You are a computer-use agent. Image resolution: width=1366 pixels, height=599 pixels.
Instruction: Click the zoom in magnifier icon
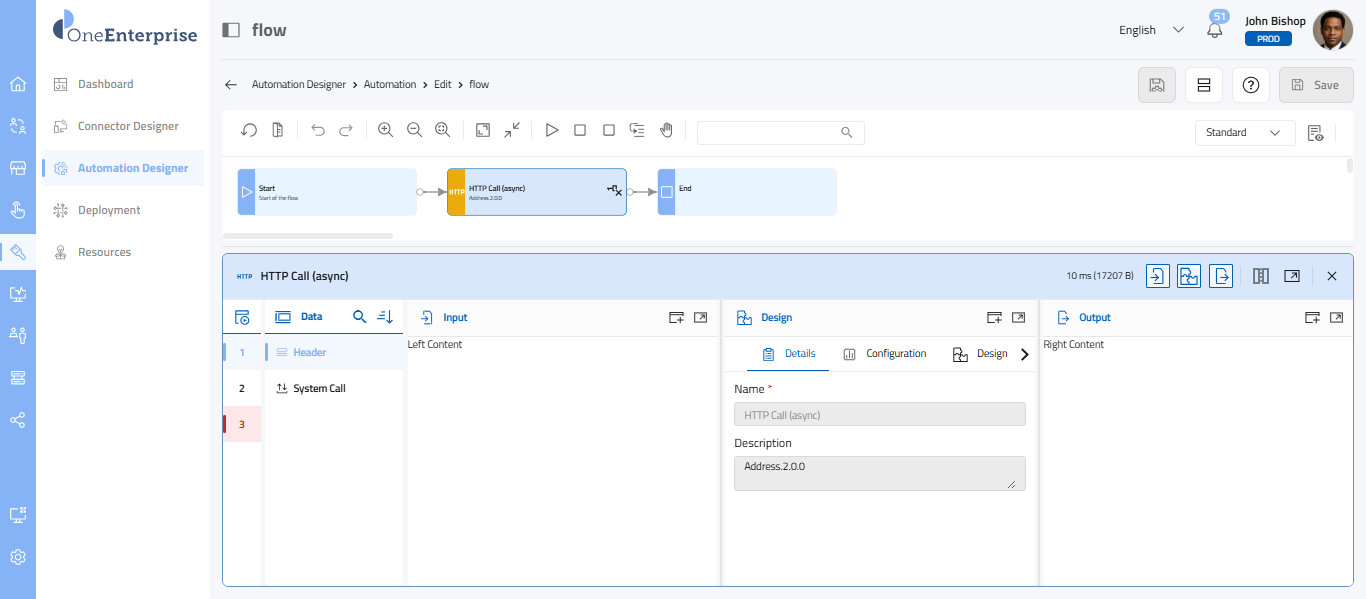point(385,130)
